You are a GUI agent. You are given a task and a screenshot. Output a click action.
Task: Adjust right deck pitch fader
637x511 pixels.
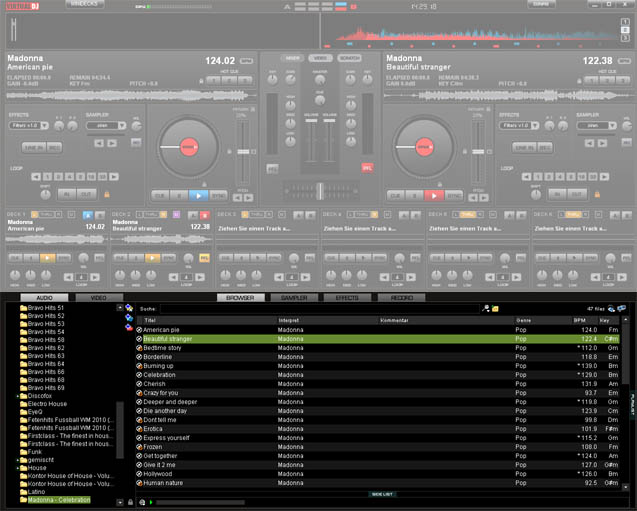pyautogui.click(x=478, y=152)
